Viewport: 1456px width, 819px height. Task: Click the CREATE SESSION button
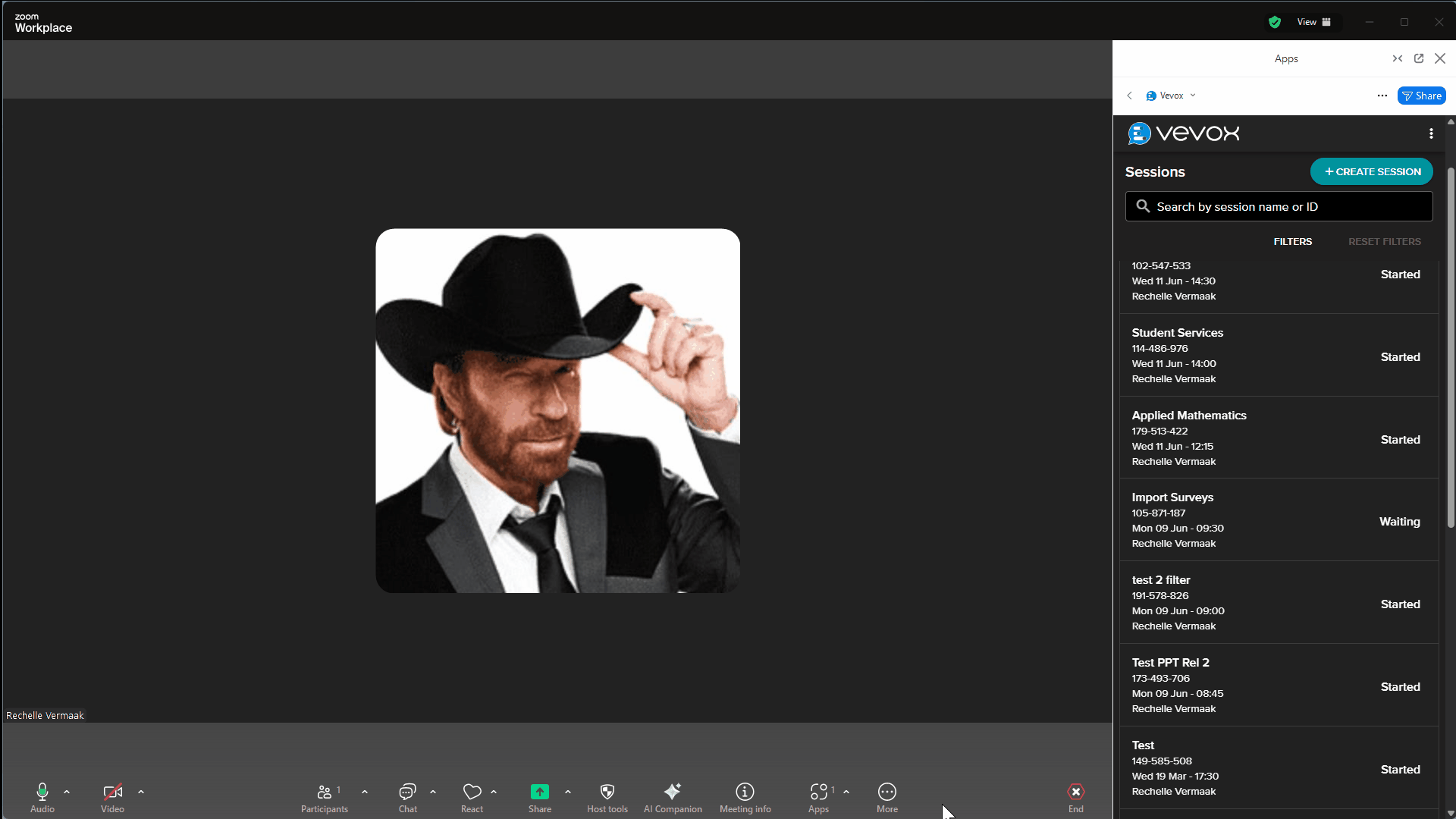coord(1371,171)
